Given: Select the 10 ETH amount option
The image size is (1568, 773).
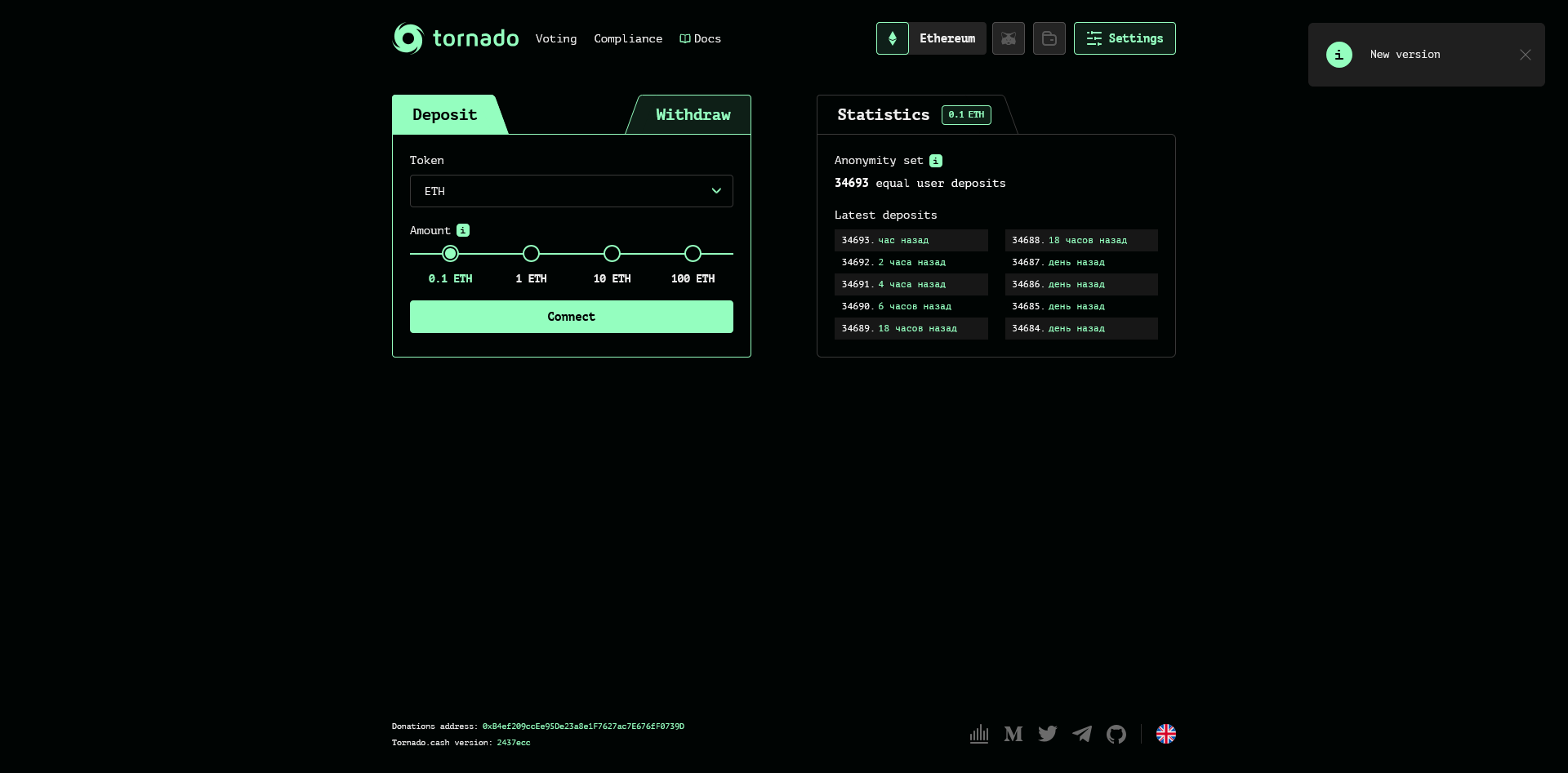Looking at the screenshot, I should click(612, 254).
